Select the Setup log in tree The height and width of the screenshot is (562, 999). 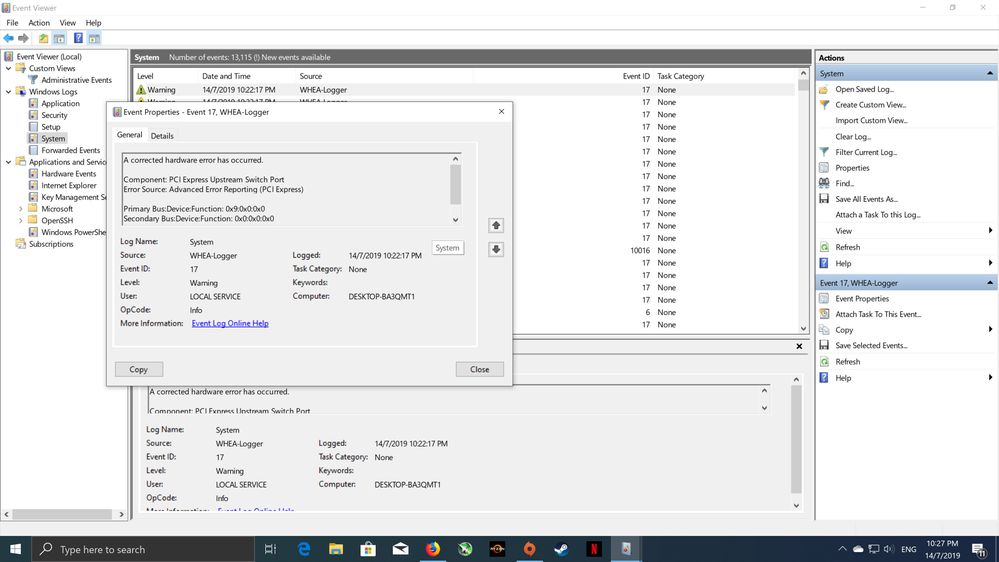pyautogui.click(x=50, y=127)
